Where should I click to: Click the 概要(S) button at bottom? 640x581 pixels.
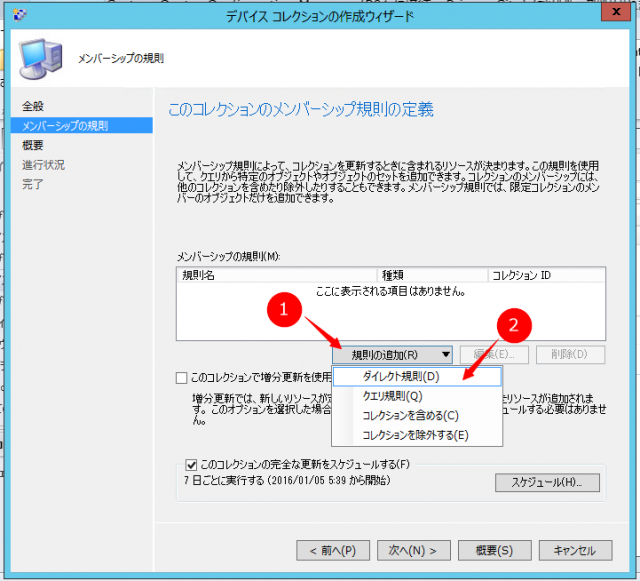coord(495,550)
